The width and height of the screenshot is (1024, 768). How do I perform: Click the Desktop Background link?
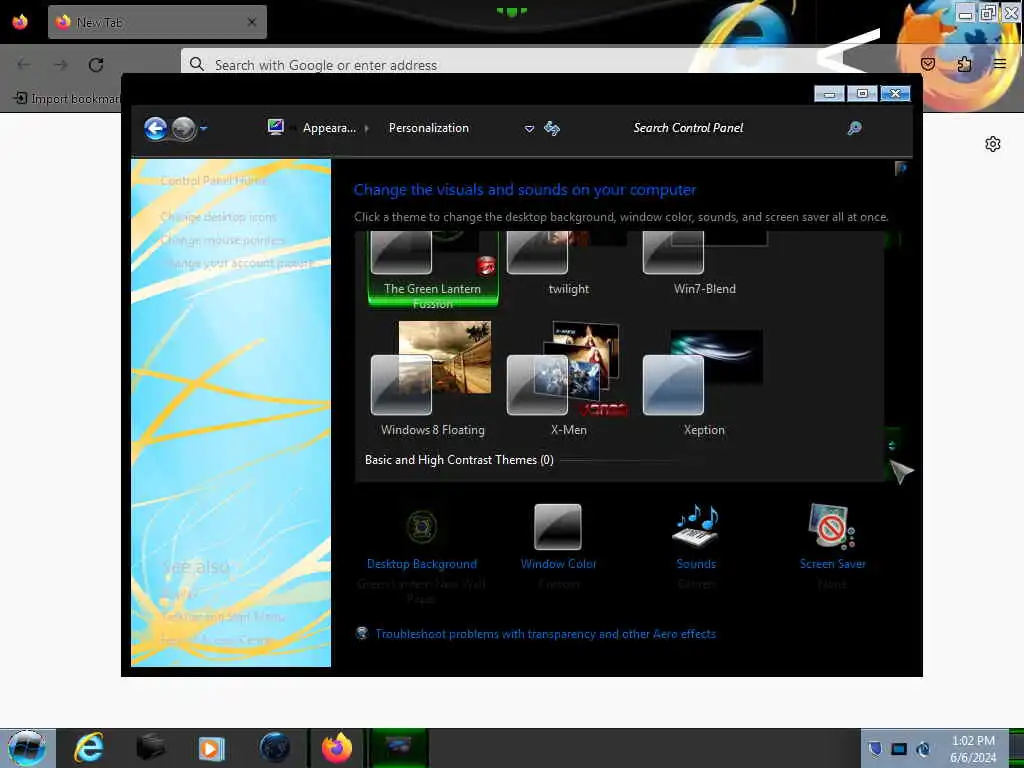click(422, 564)
